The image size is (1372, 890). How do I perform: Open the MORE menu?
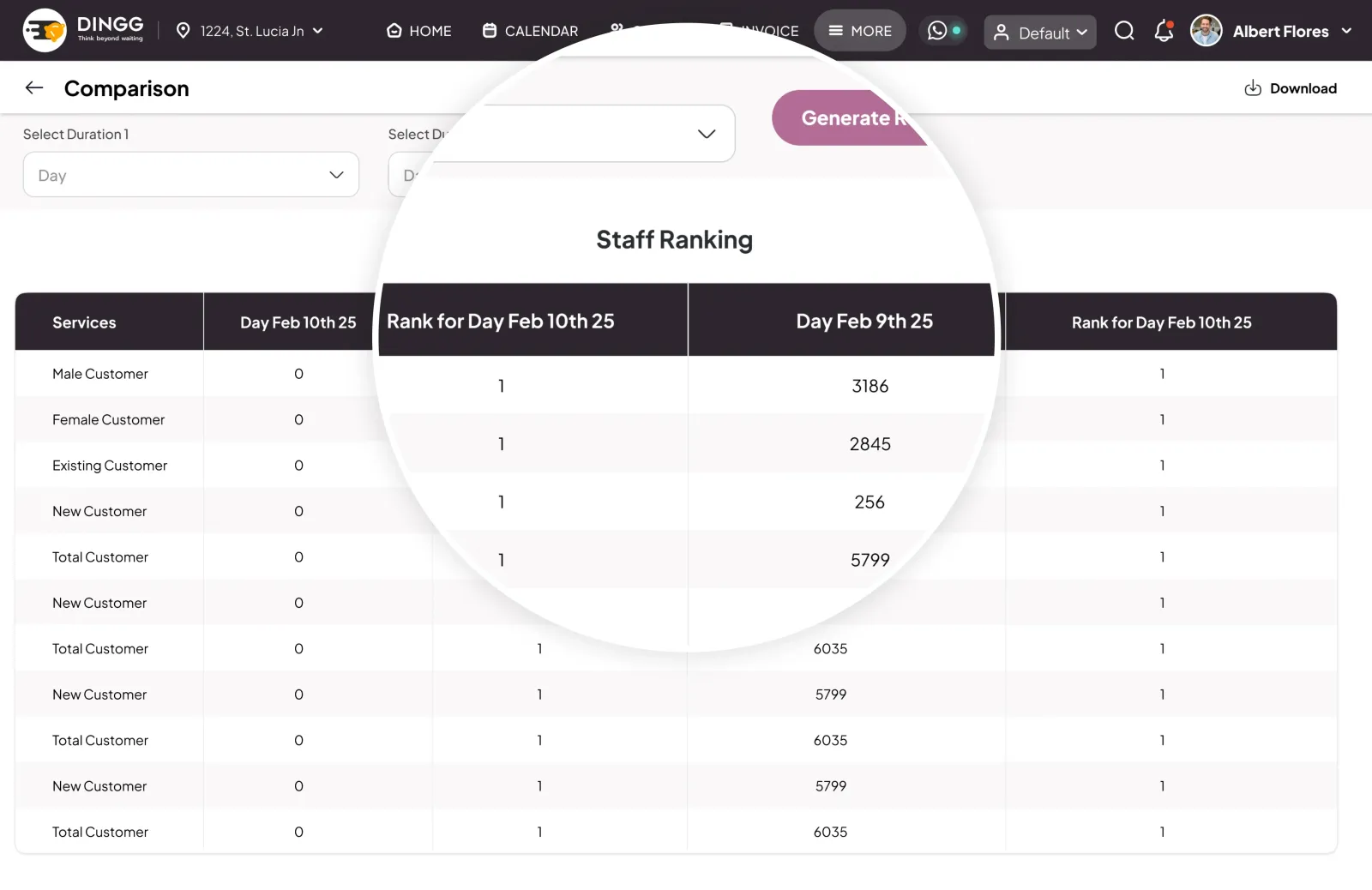coord(859,31)
